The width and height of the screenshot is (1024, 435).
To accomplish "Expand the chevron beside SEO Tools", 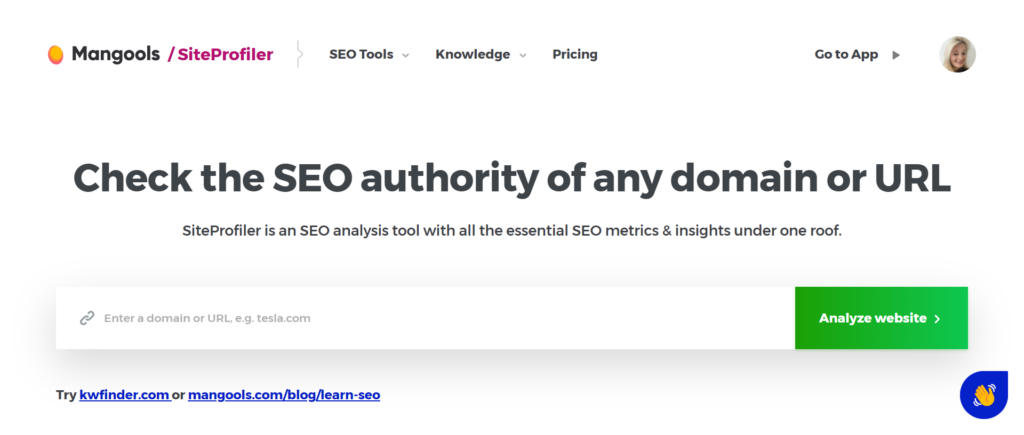I will pyautogui.click(x=406, y=56).
